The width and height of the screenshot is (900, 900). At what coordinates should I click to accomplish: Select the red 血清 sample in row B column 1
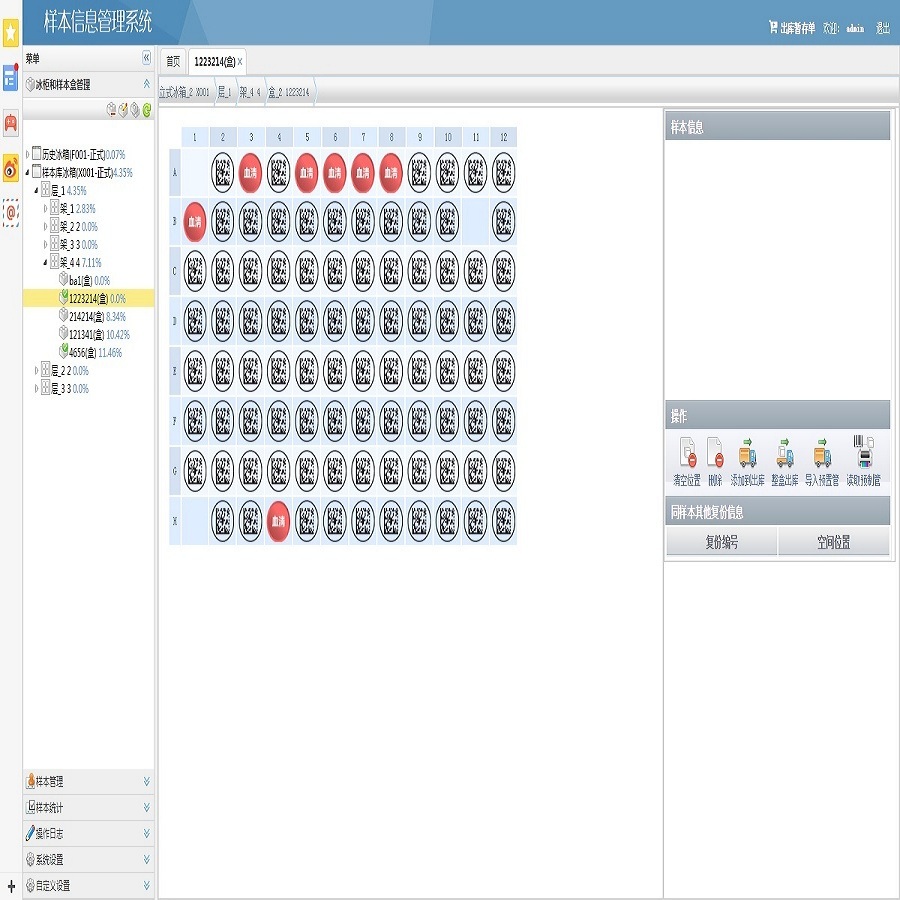pos(195,222)
